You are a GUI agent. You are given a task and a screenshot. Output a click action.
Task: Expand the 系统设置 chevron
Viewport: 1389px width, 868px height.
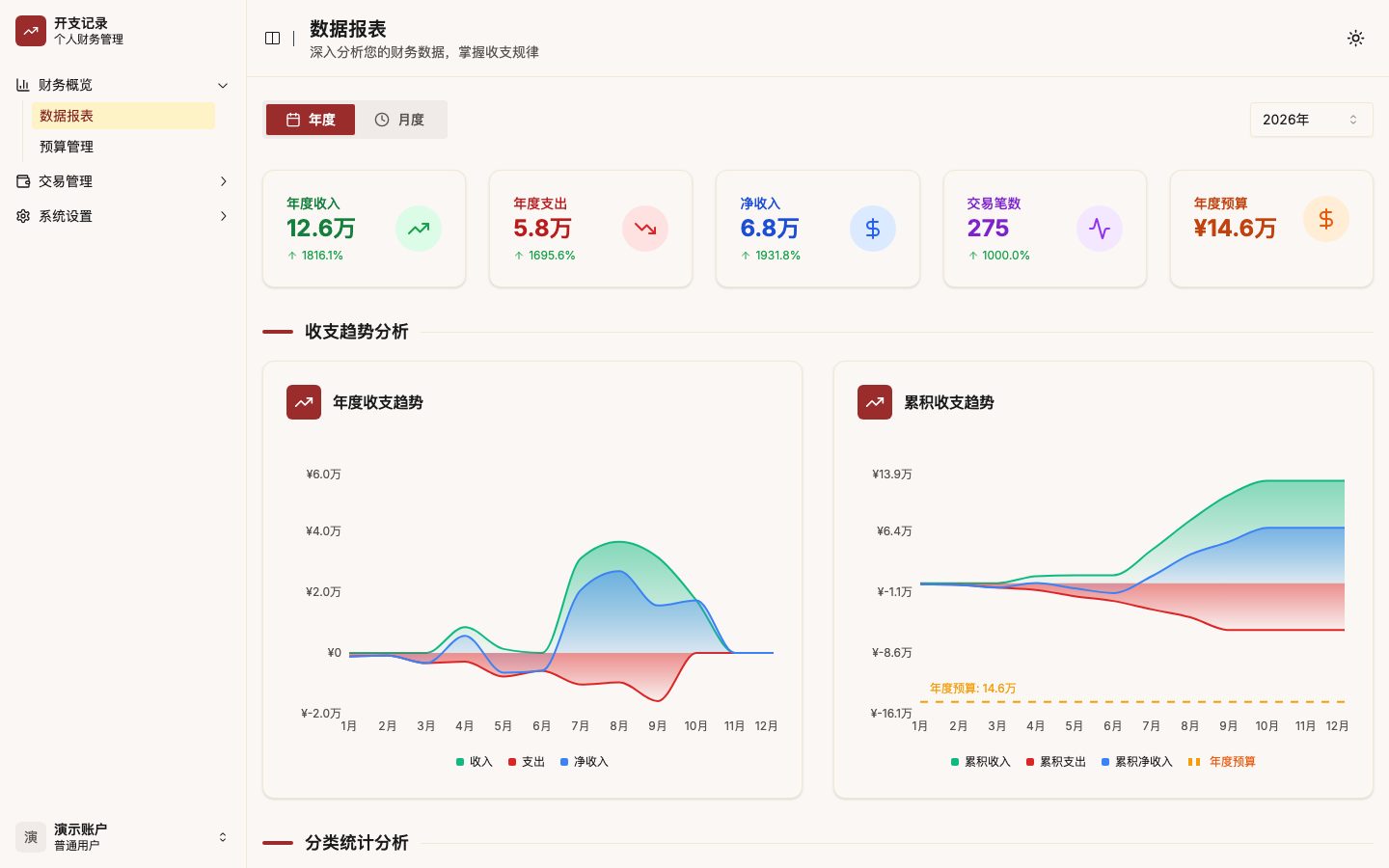point(223,216)
